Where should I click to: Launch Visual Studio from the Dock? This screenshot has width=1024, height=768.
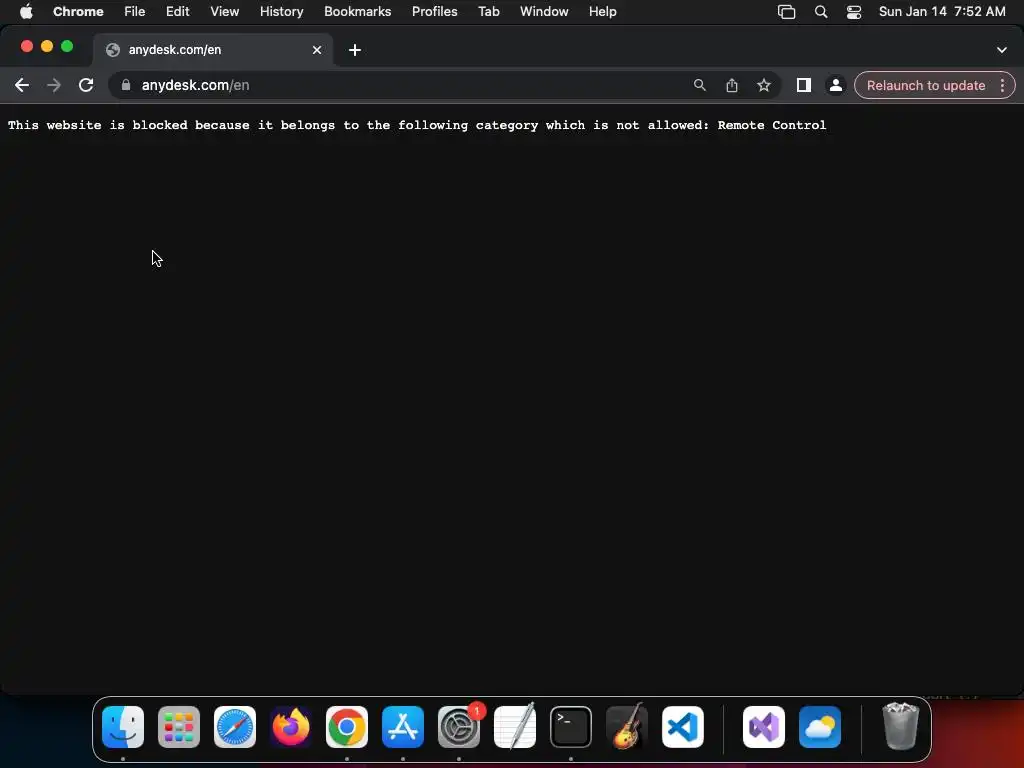[763, 726]
